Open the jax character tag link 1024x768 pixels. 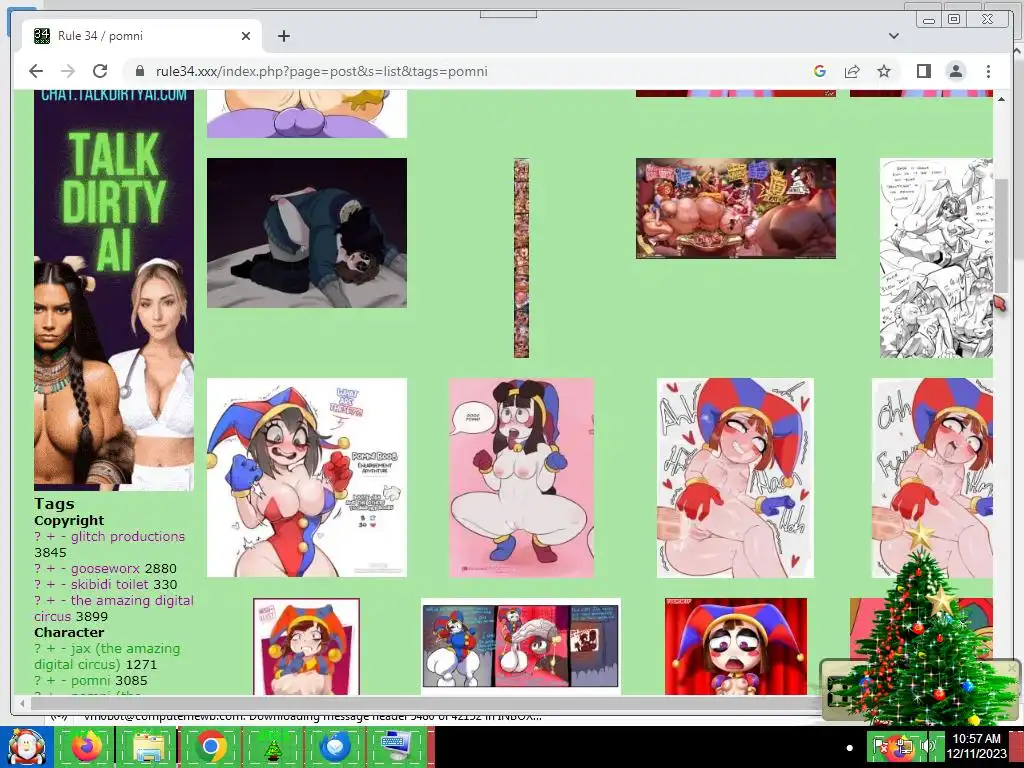coord(106,656)
